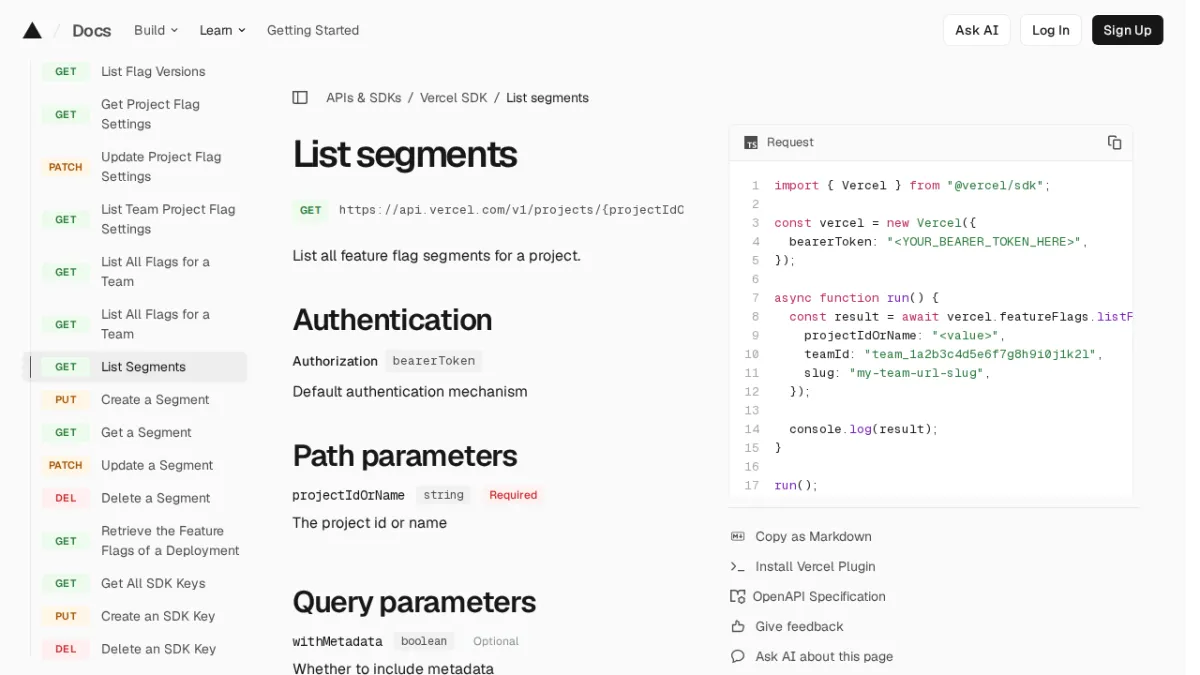Click the thumbs-up icon beside Give feedback

[738, 627]
